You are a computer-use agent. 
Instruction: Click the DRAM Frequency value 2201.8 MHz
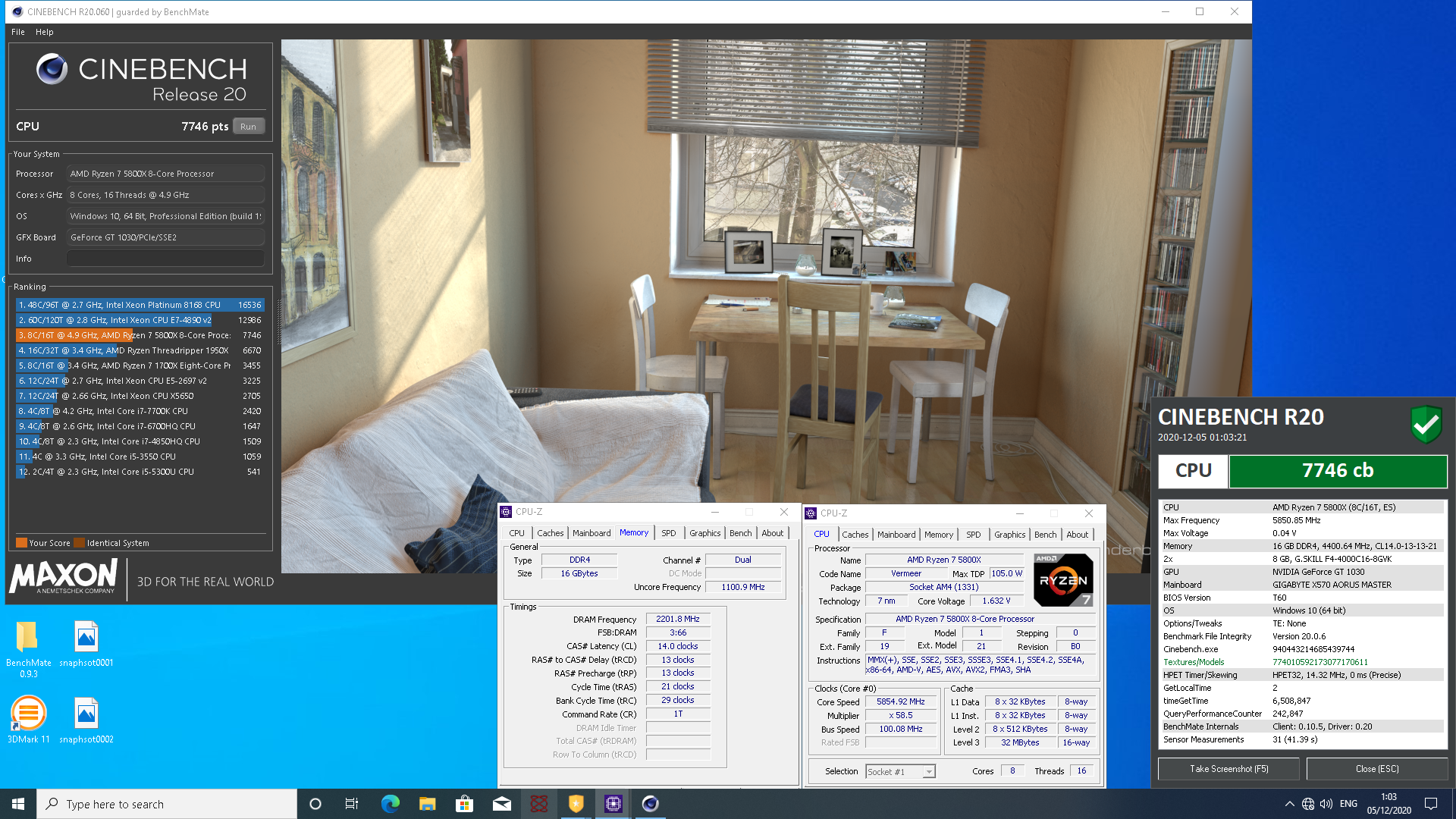pos(678,619)
